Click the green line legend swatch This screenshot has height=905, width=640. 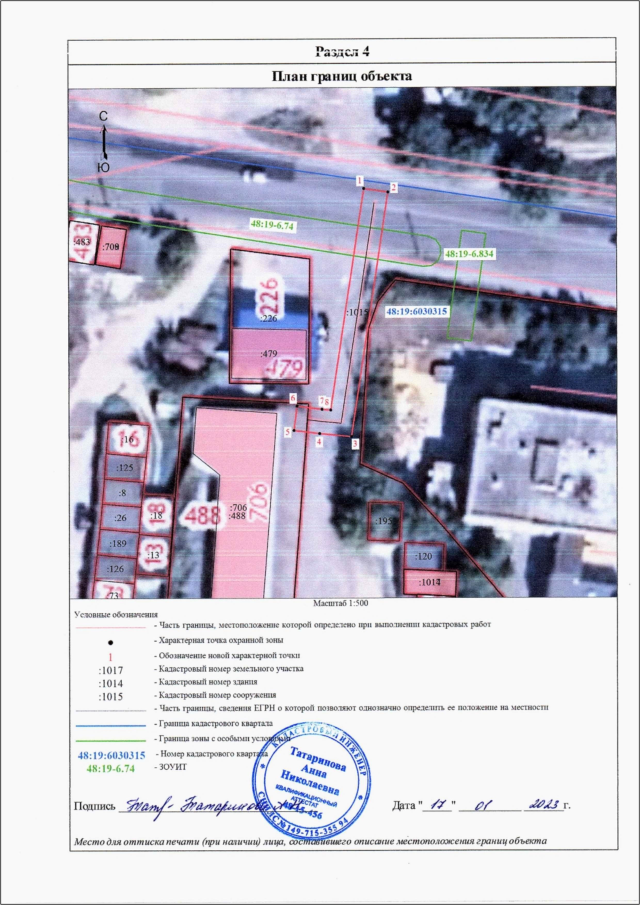point(110,736)
